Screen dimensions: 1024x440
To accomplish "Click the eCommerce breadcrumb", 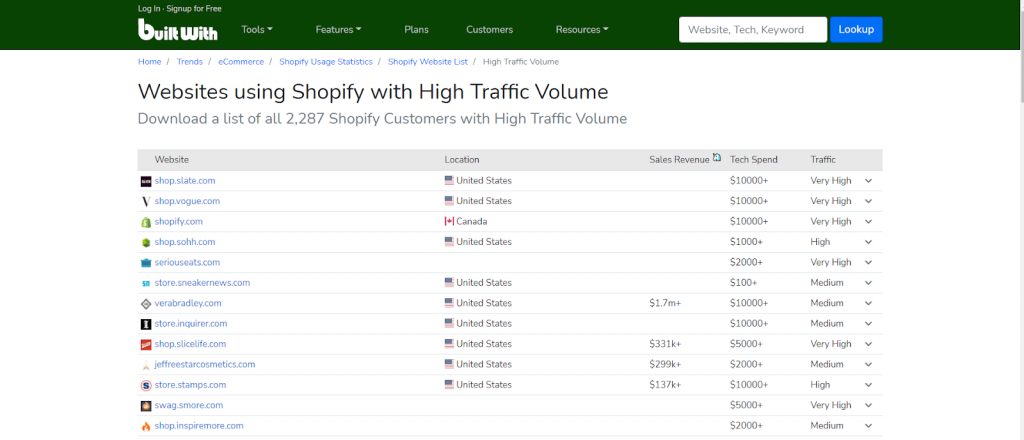I will tap(241, 61).
